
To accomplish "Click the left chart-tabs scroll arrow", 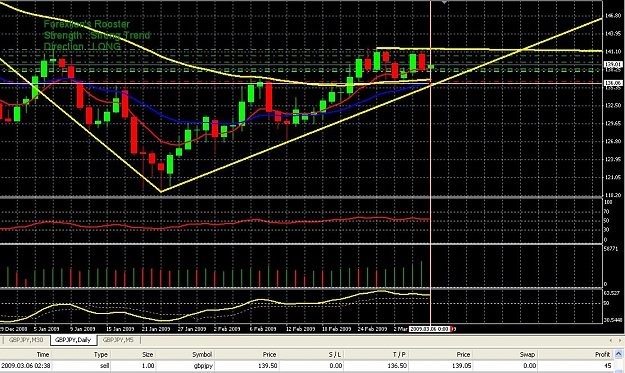I will (612, 340).
